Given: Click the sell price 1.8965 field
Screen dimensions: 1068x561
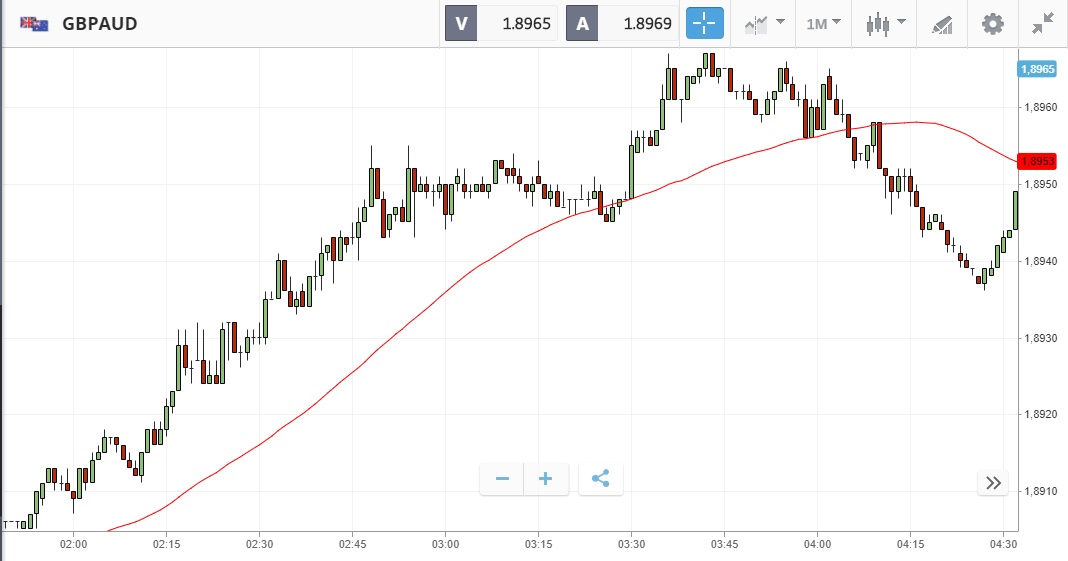Looking at the screenshot, I should 517,23.
